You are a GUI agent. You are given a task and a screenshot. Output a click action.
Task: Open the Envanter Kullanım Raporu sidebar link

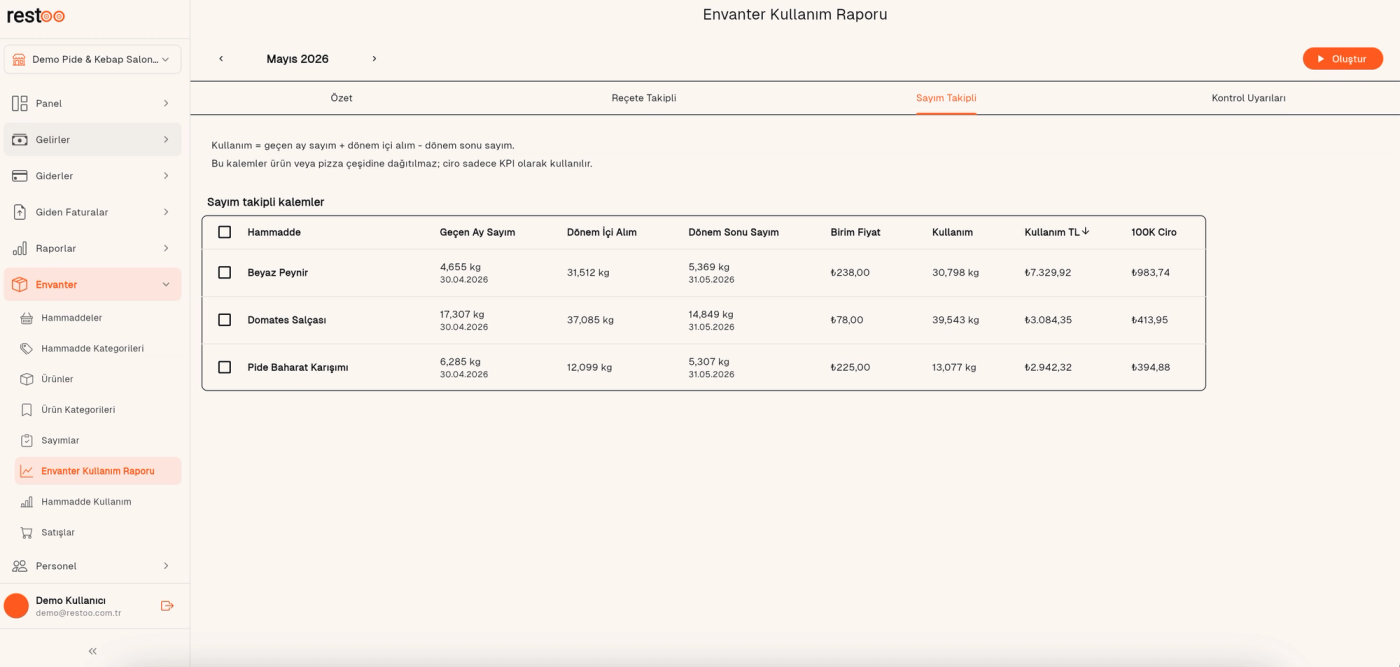98,471
